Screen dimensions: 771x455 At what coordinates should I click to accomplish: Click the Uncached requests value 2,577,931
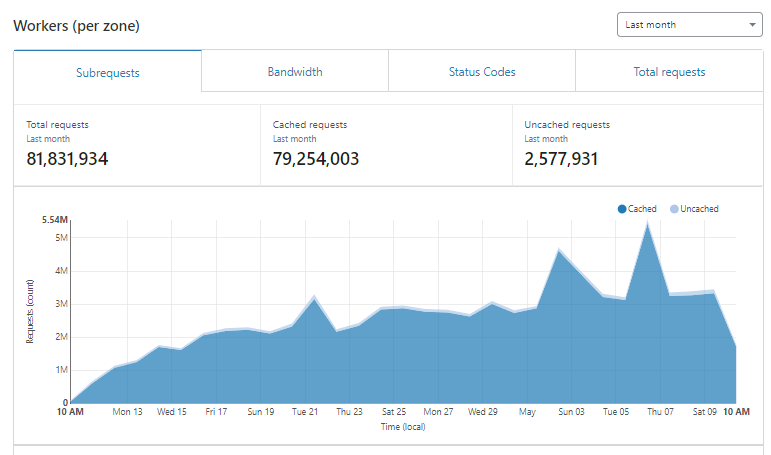(x=561, y=159)
